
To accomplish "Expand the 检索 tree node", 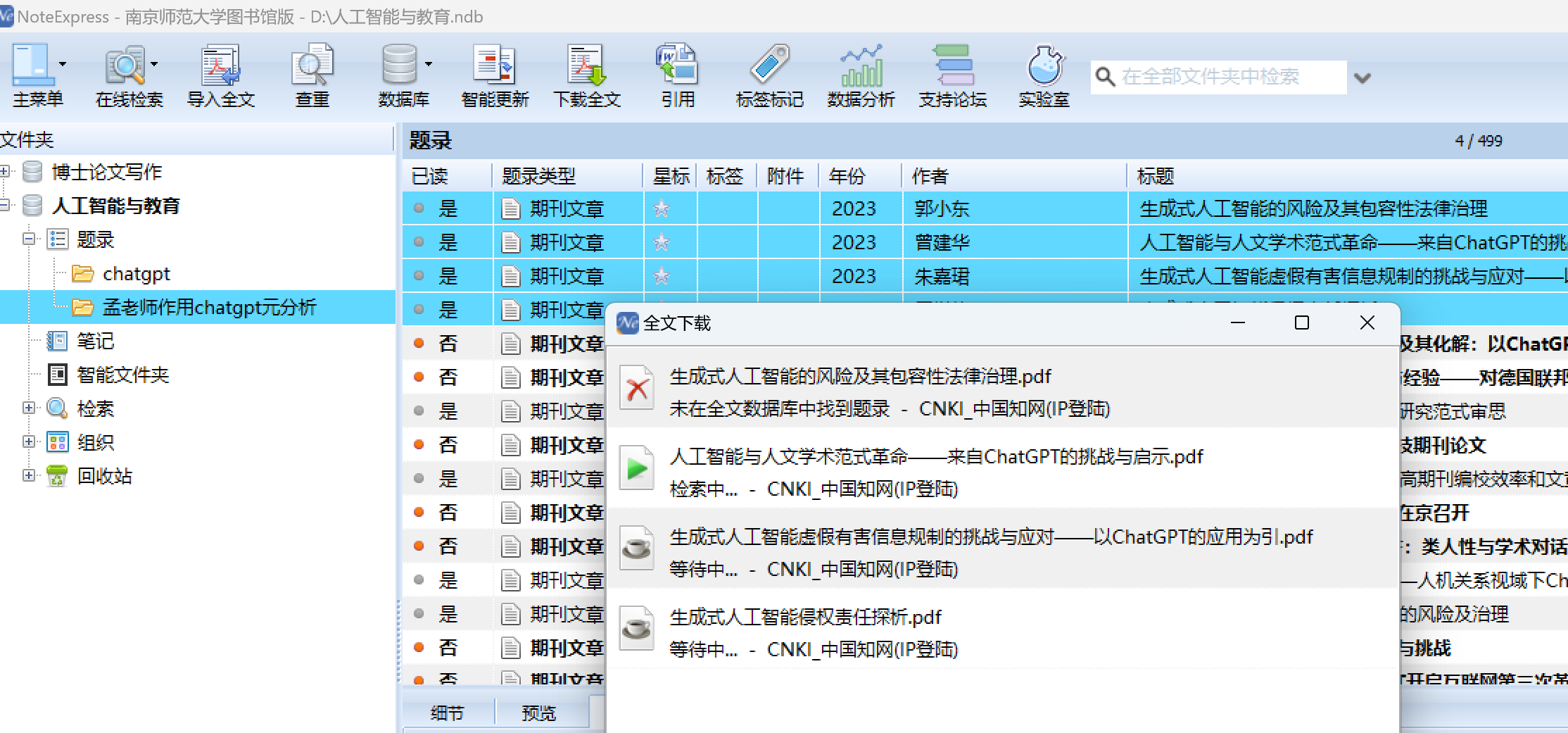I will 29,408.
